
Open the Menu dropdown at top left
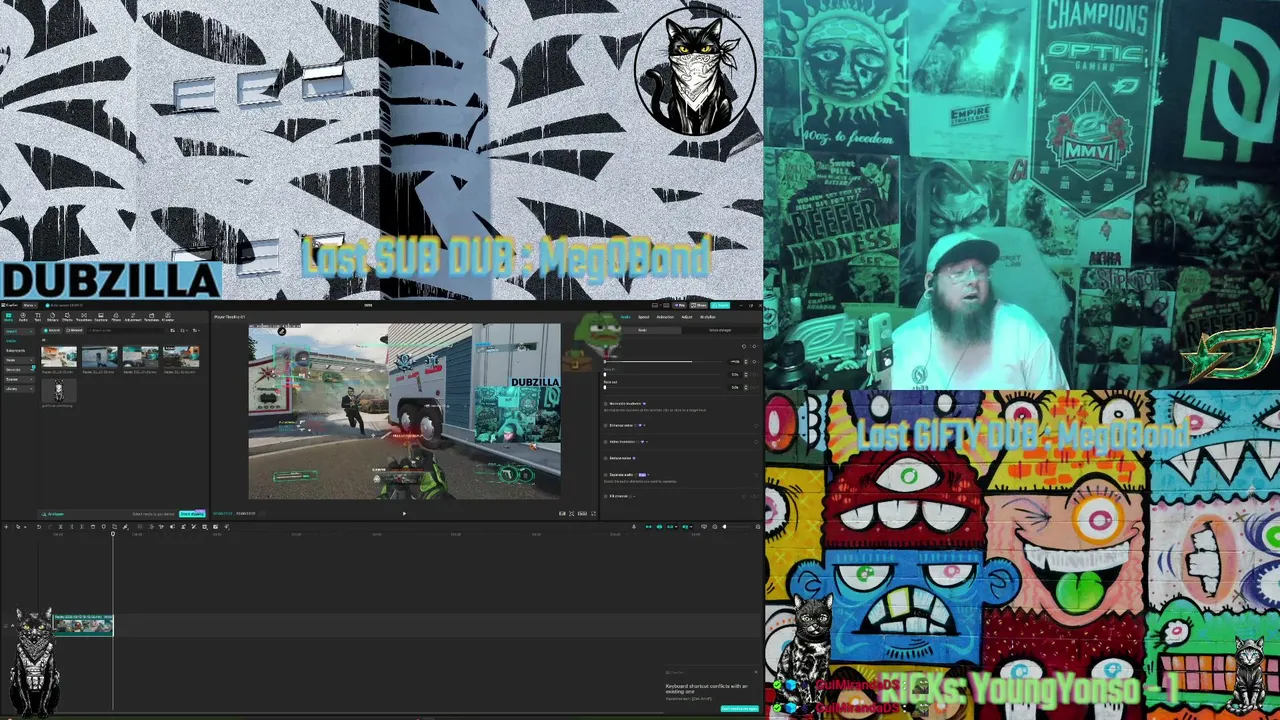tap(30, 305)
